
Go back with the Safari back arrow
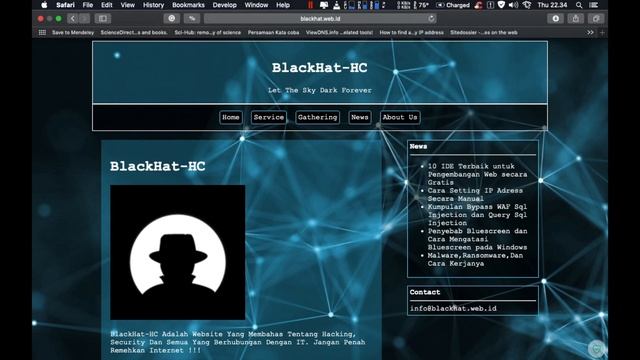click(73, 18)
